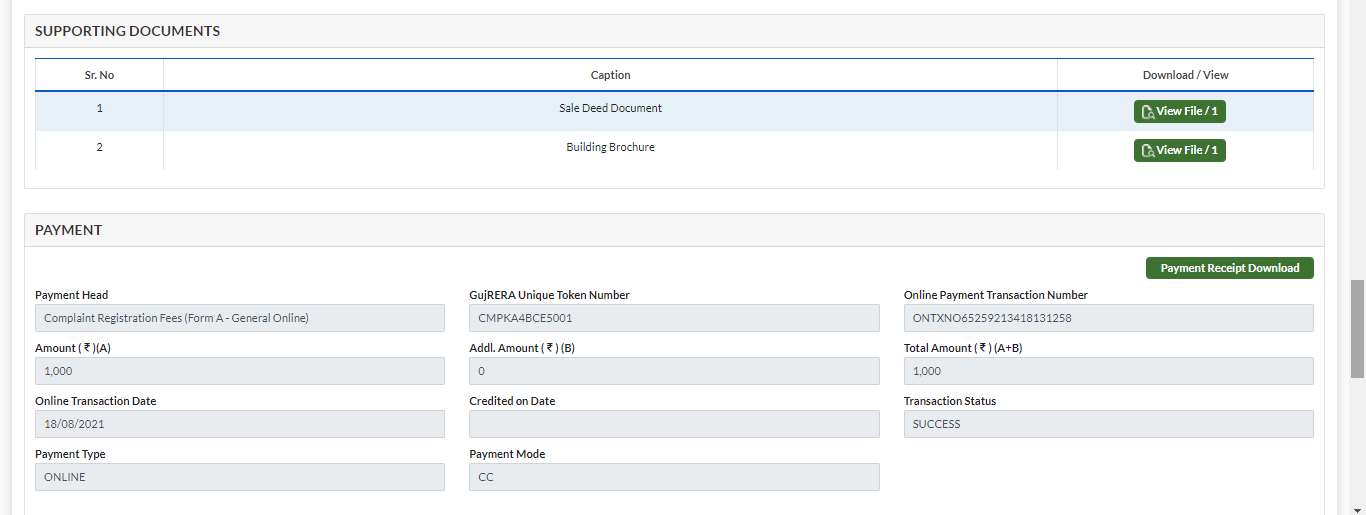Click the empty Credited on Date field
This screenshot has width=1366, height=515.
[674, 424]
